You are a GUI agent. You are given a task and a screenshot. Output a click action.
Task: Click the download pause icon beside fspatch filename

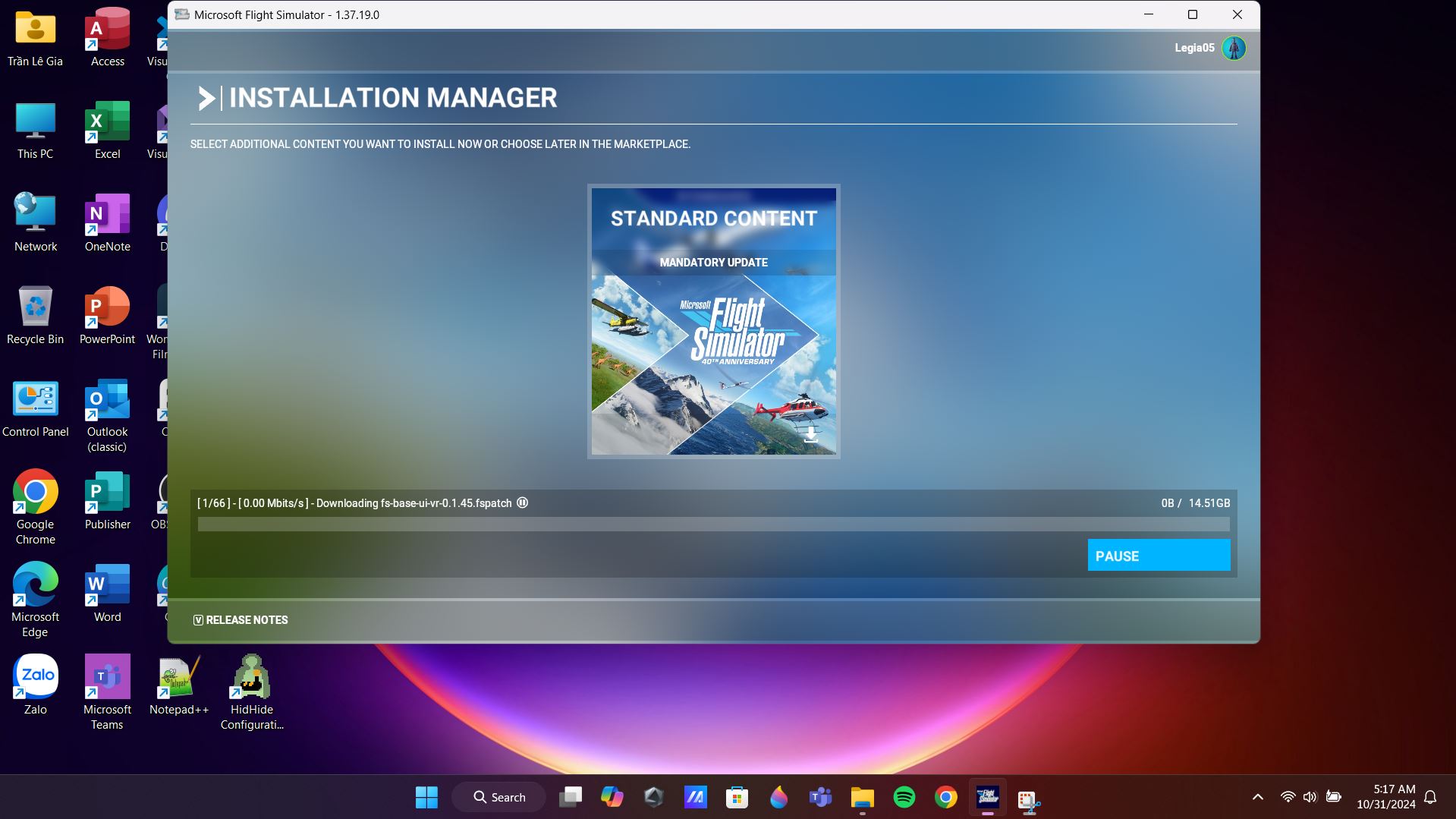point(522,502)
